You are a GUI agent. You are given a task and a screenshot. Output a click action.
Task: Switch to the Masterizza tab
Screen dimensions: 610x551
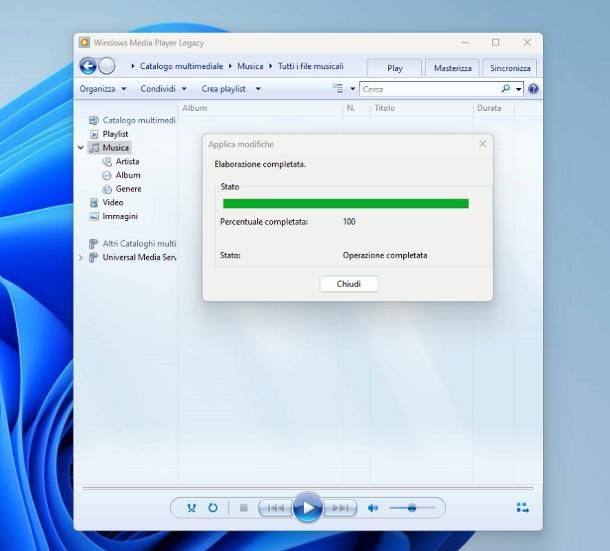tap(452, 68)
